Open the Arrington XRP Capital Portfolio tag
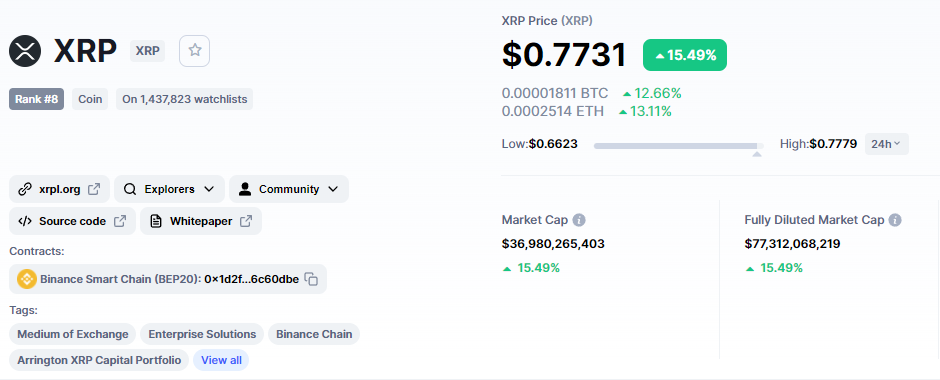The image size is (940, 380). click(x=99, y=360)
